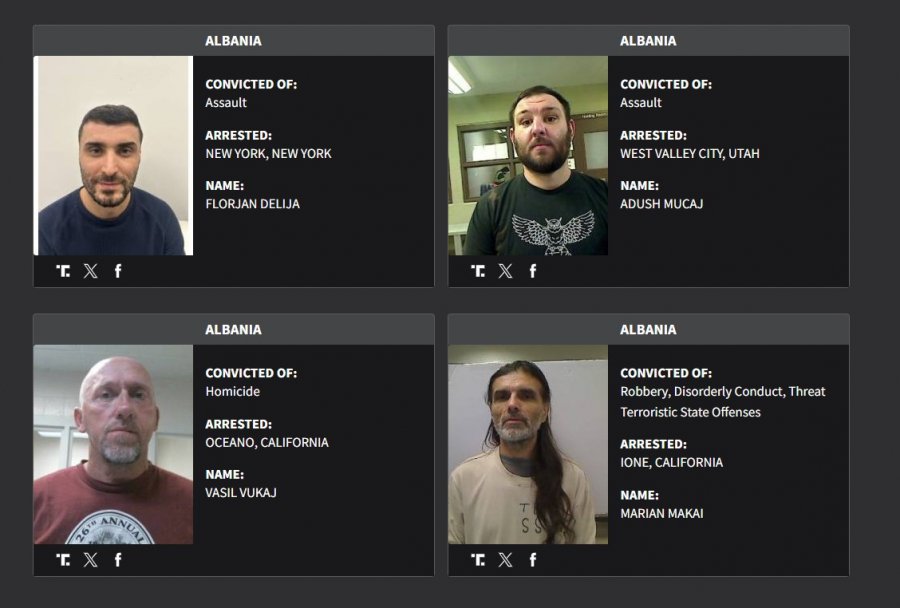Share Marian Makai card on X
The height and width of the screenshot is (608, 900).
pyautogui.click(x=506, y=560)
